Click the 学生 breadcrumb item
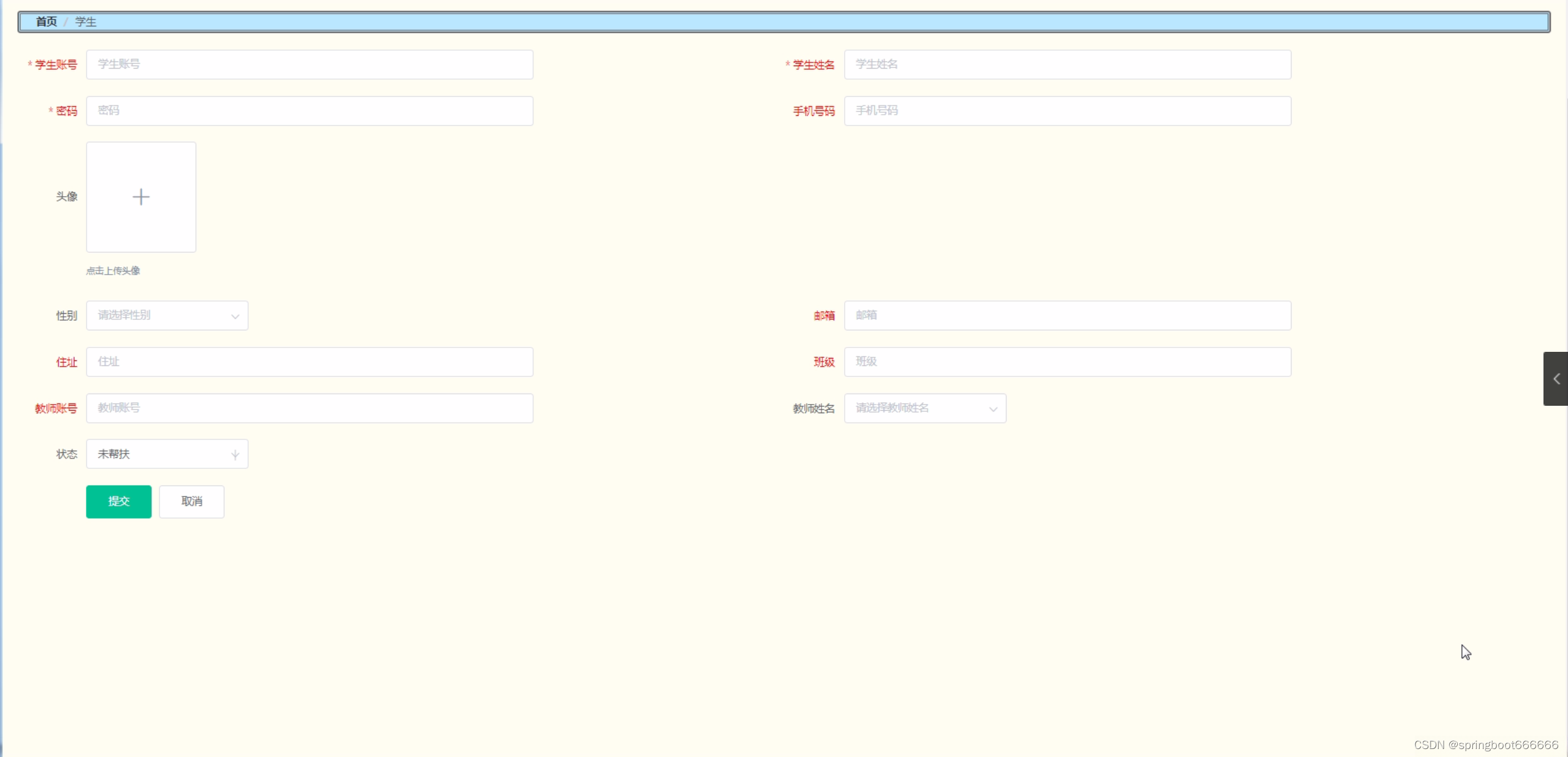Viewport: 1568px width, 757px height. (x=86, y=22)
